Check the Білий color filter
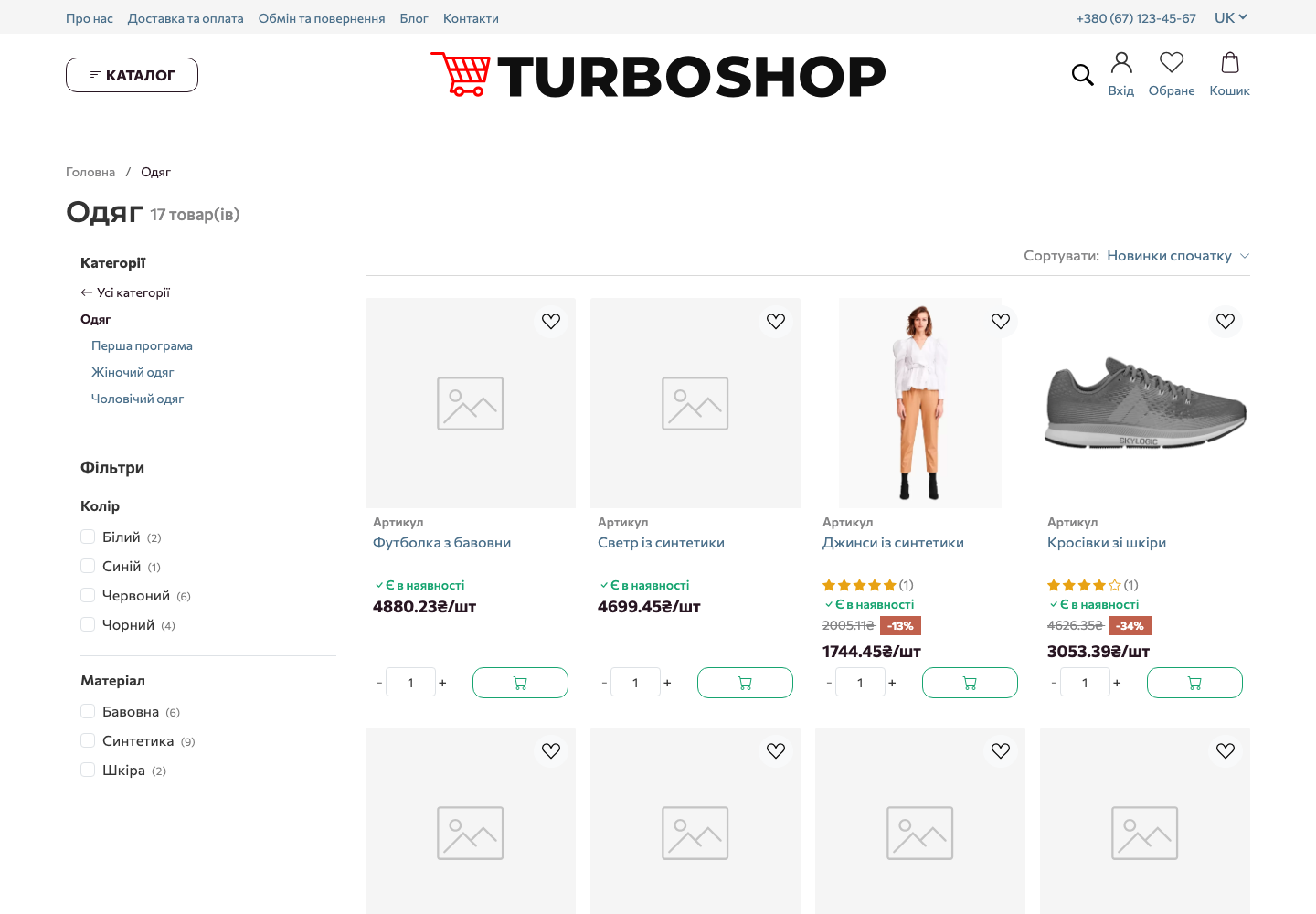This screenshot has width=1316, height=914. tap(88, 537)
